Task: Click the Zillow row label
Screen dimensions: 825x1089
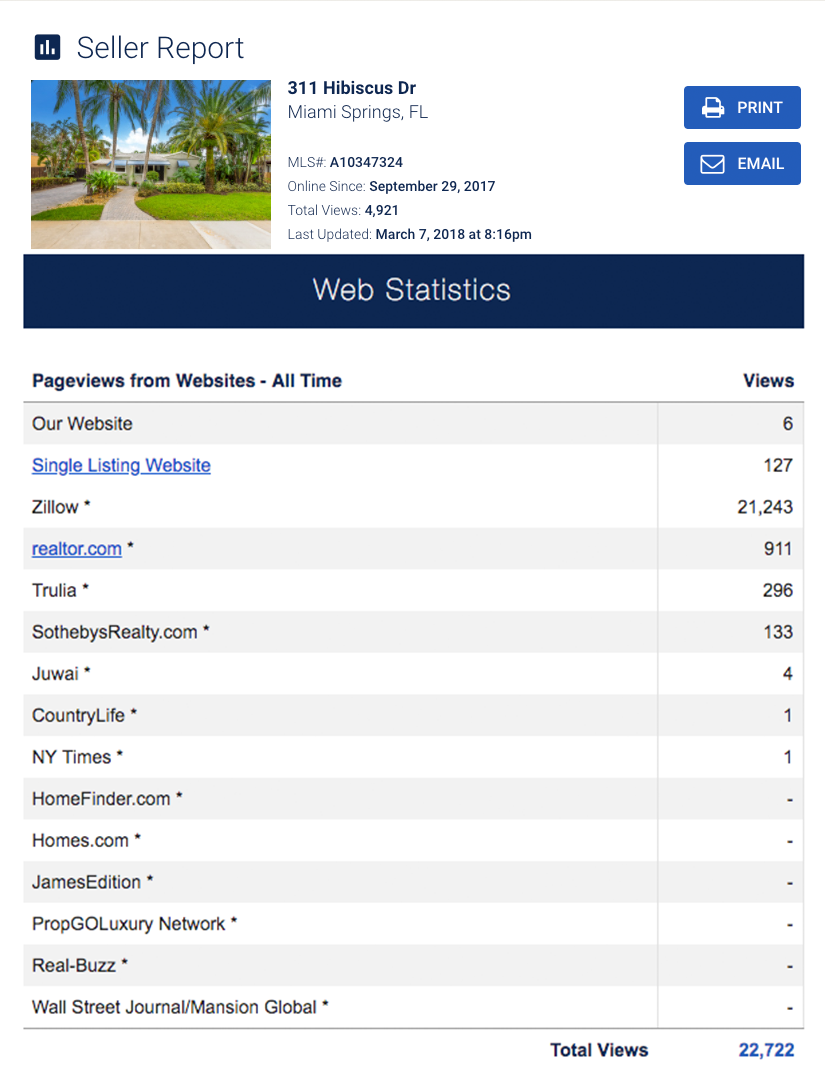Action: point(61,507)
